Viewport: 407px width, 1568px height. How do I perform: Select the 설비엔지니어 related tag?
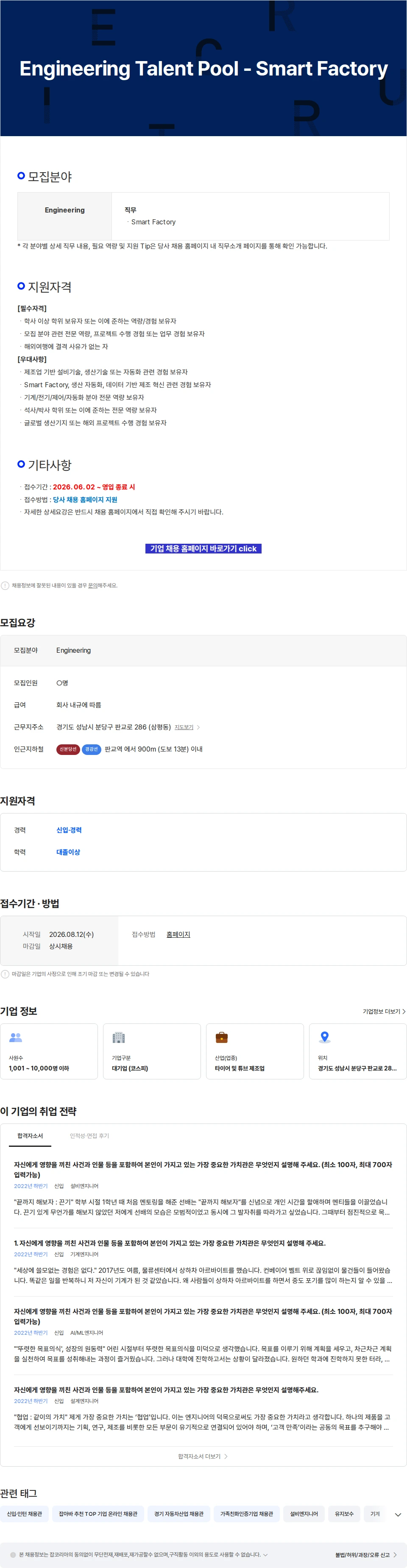304,1514
